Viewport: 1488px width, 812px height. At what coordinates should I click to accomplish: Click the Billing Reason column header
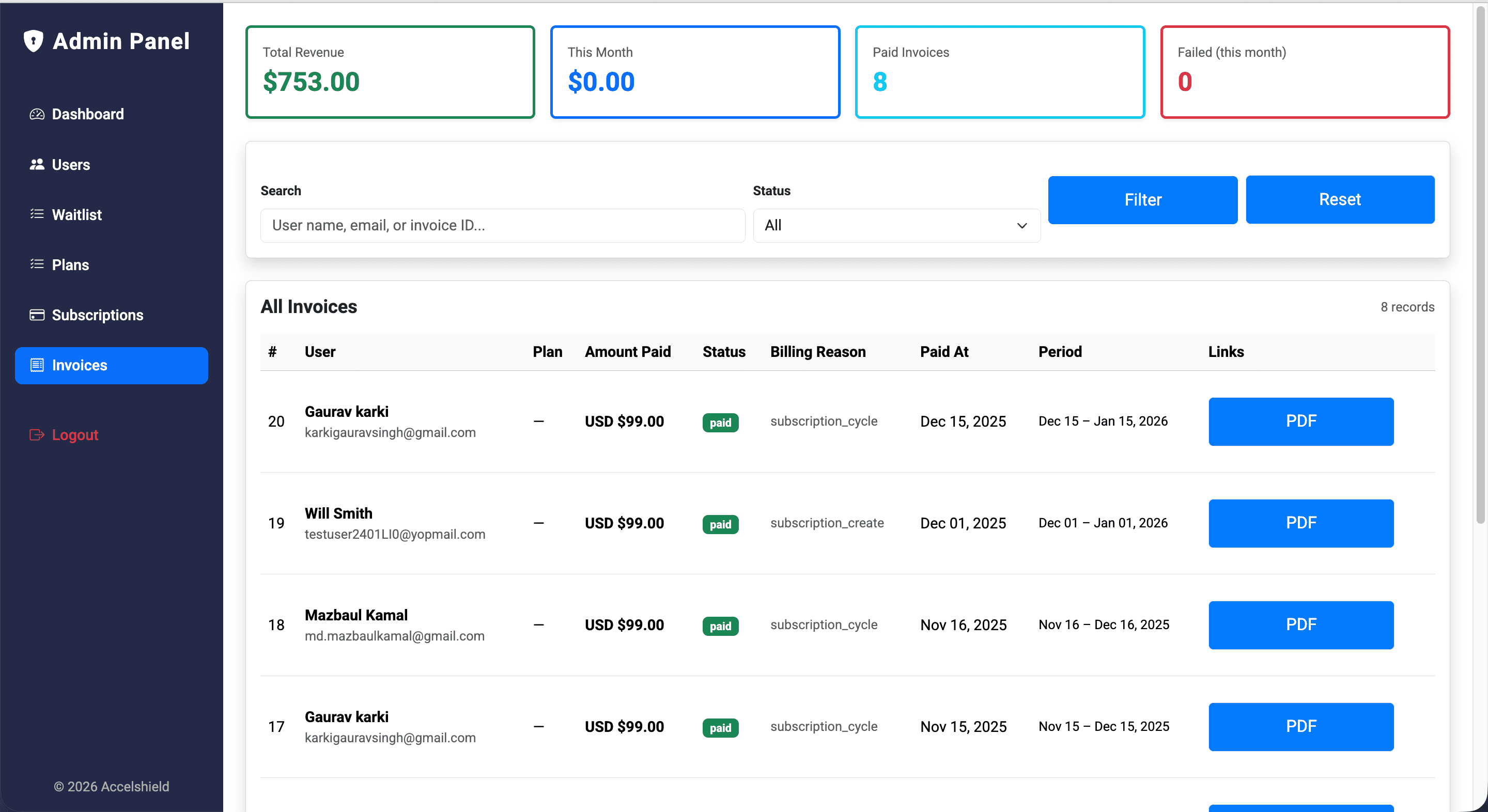pyautogui.click(x=818, y=352)
